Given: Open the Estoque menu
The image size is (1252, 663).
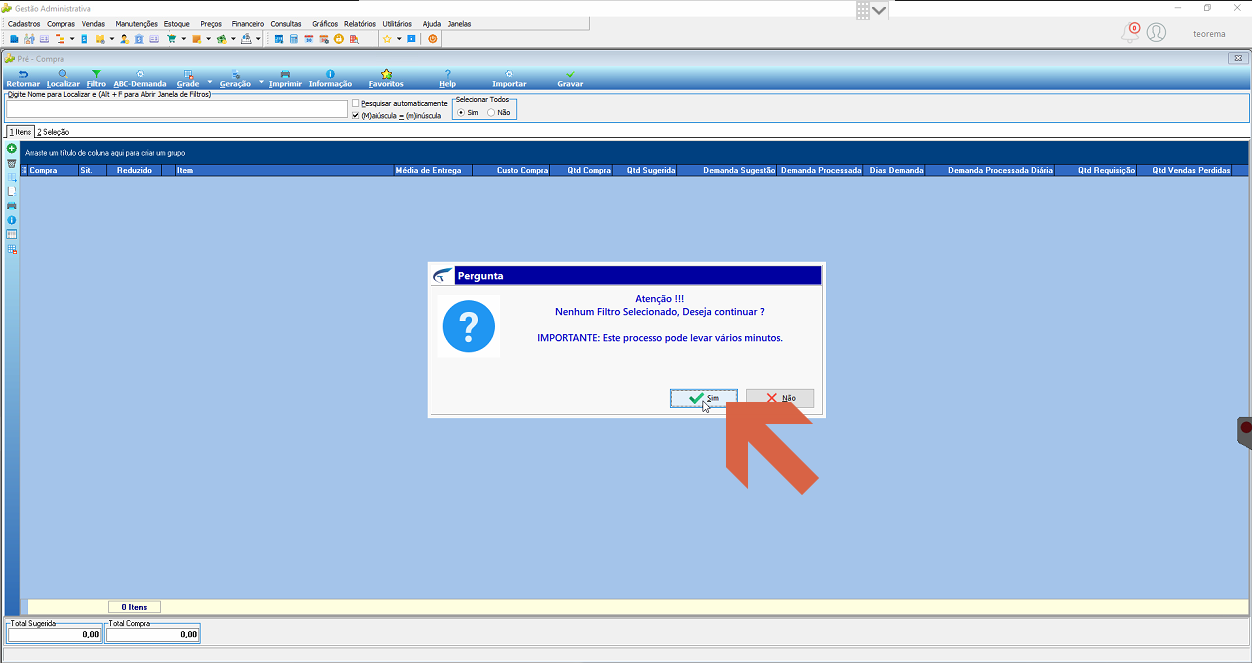Looking at the screenshot, I should [x=176, y=23].
